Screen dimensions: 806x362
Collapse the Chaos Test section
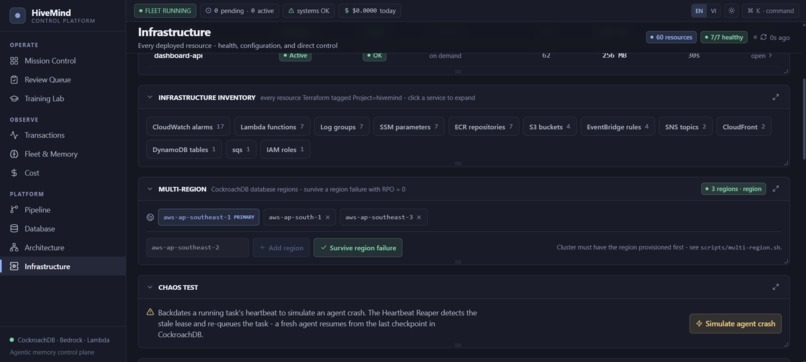[150, 287]
